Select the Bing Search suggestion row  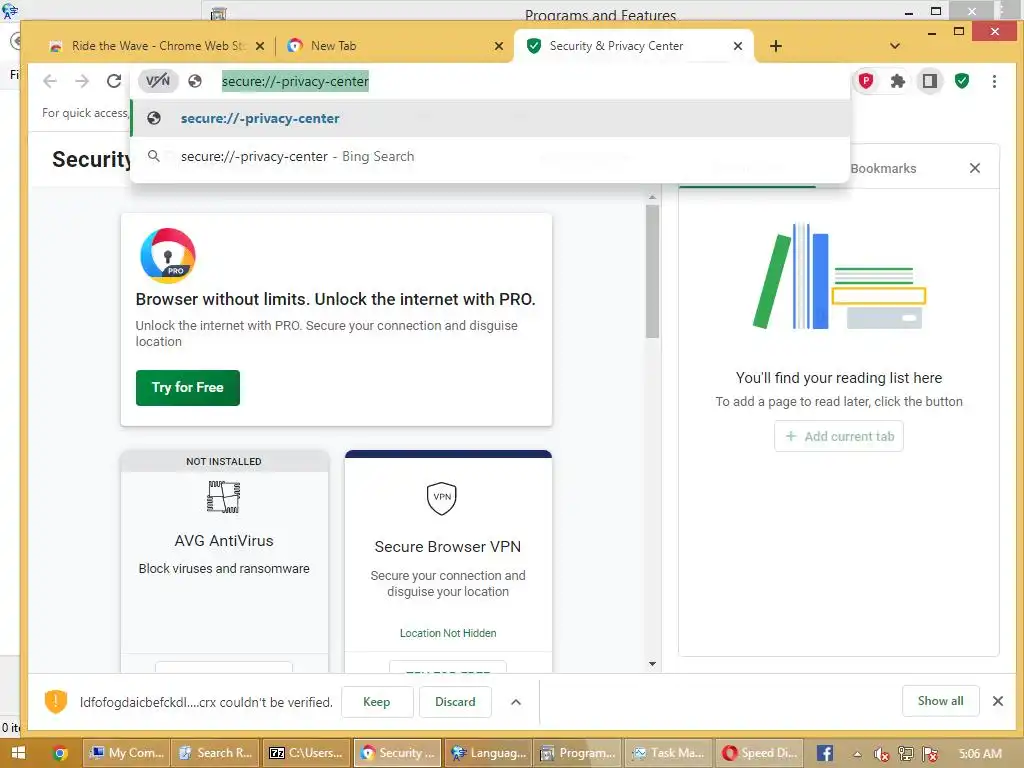coord(490,156)
